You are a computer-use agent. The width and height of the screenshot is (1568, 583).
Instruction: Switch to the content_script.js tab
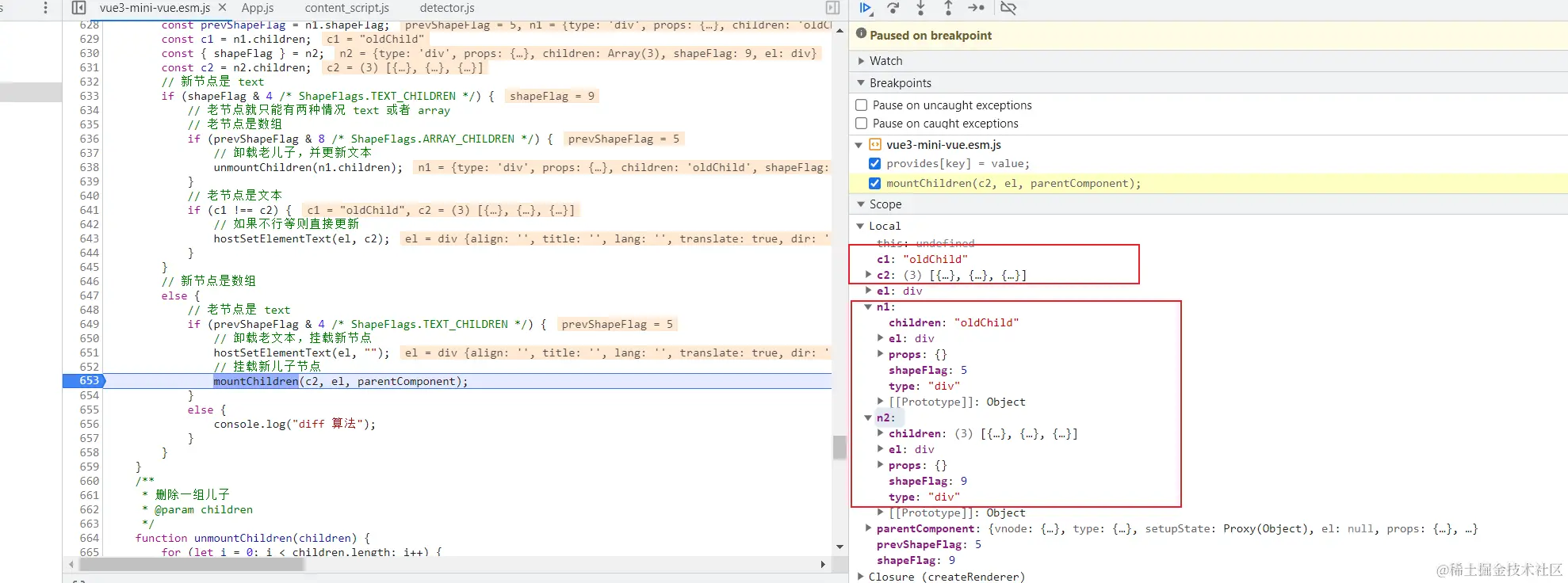point(346,8)
